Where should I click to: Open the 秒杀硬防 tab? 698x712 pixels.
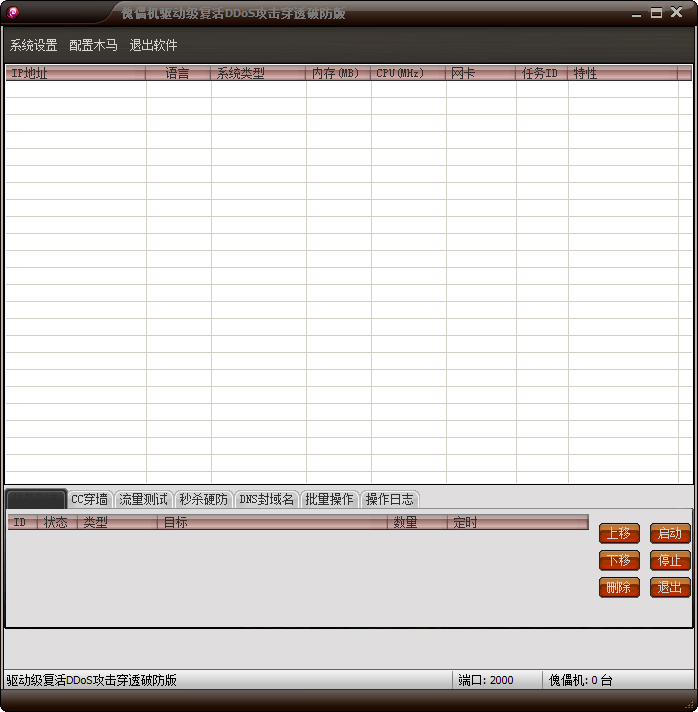point(204,499)
